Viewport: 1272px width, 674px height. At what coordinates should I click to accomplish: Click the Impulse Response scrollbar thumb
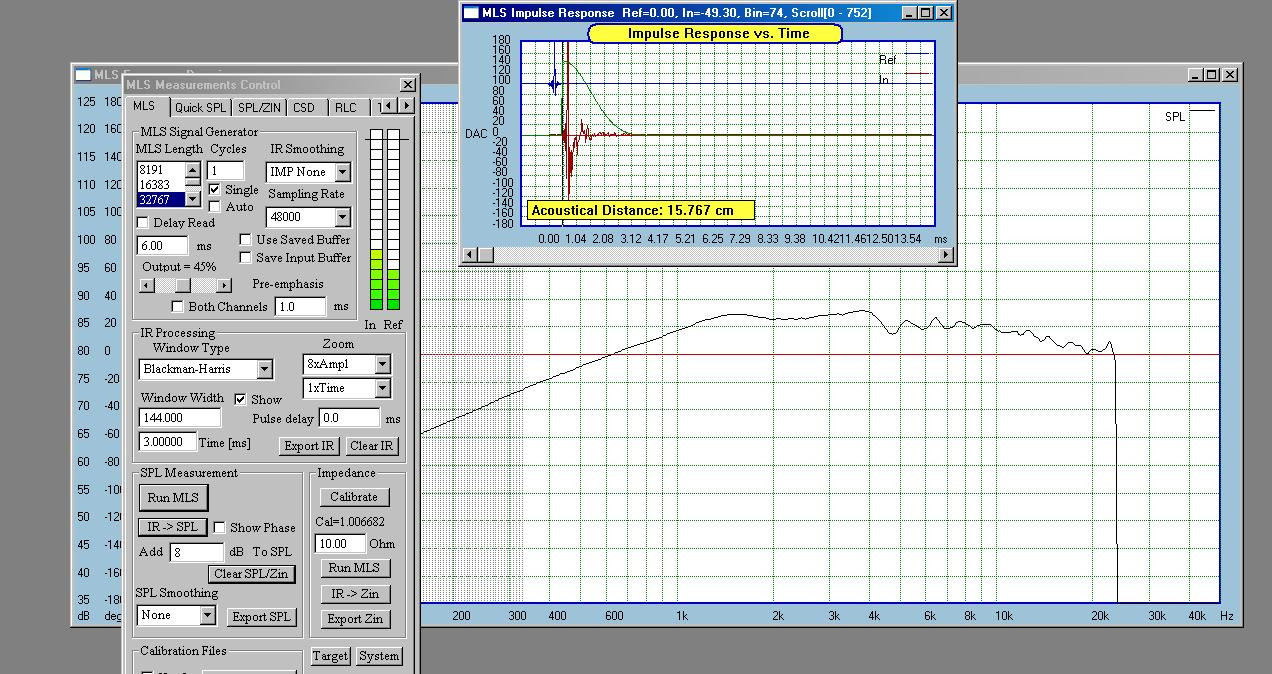(x=486, y=254)
